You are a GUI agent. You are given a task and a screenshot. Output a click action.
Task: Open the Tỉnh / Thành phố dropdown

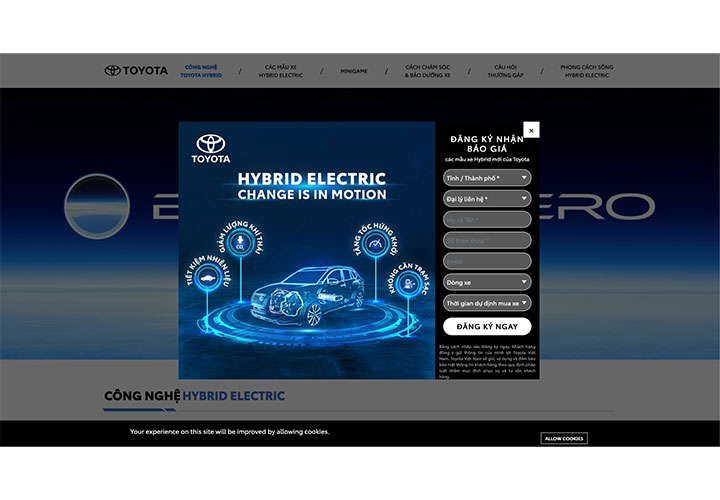(x=487, y=178)
